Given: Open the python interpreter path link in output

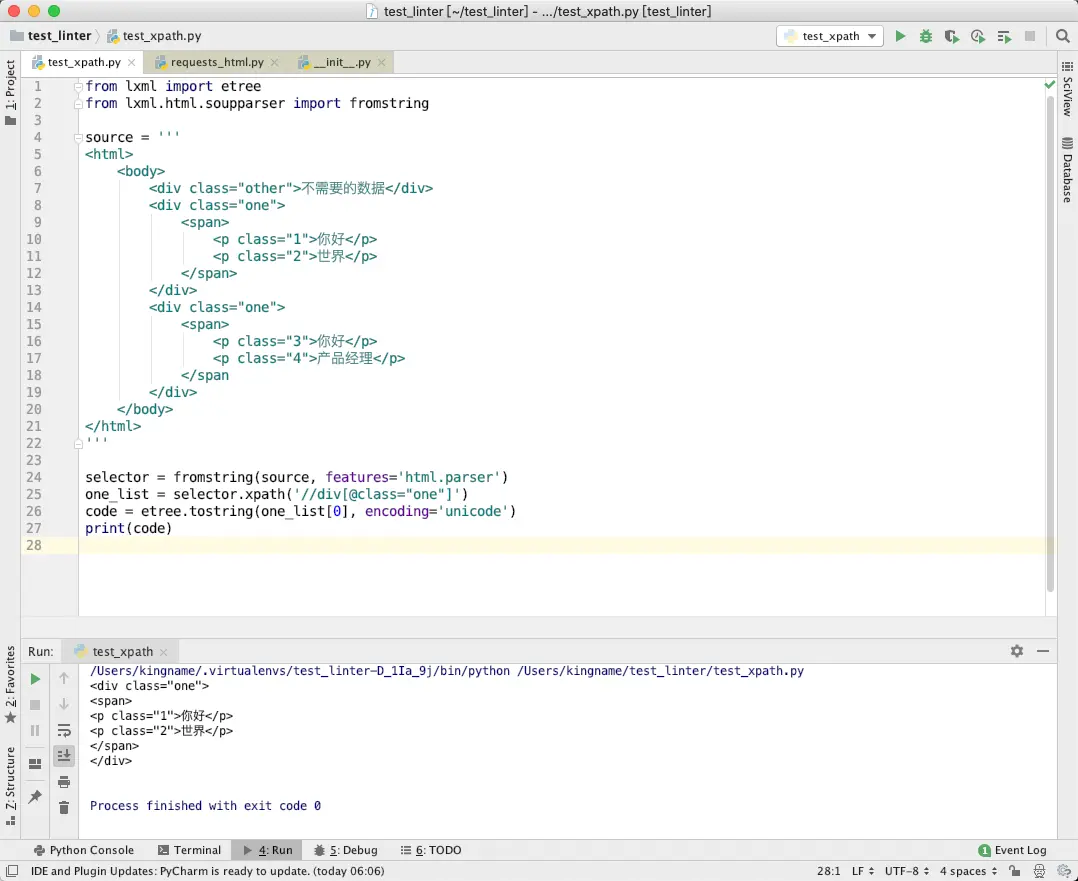Looking at the screenshot, I should click(300, 671).
